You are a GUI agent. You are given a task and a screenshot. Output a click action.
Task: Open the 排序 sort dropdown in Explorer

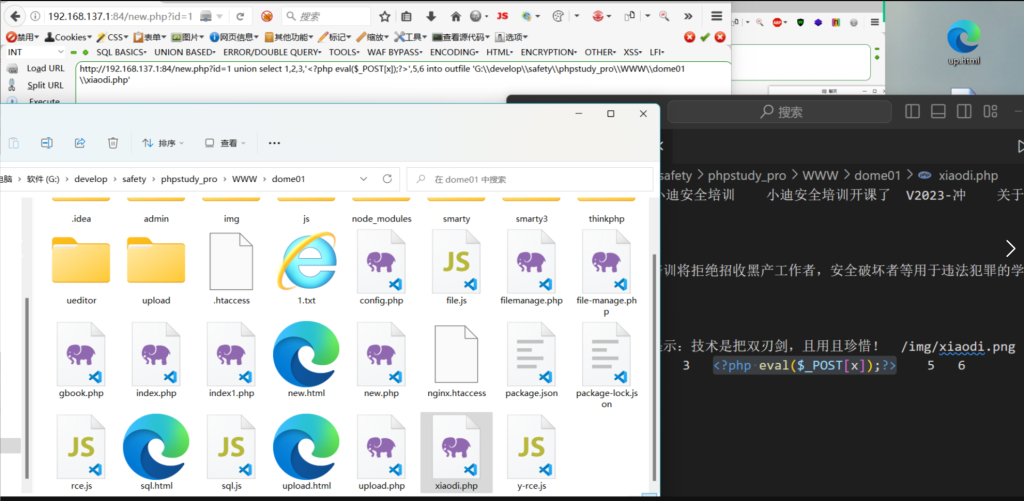click(163, 143)
